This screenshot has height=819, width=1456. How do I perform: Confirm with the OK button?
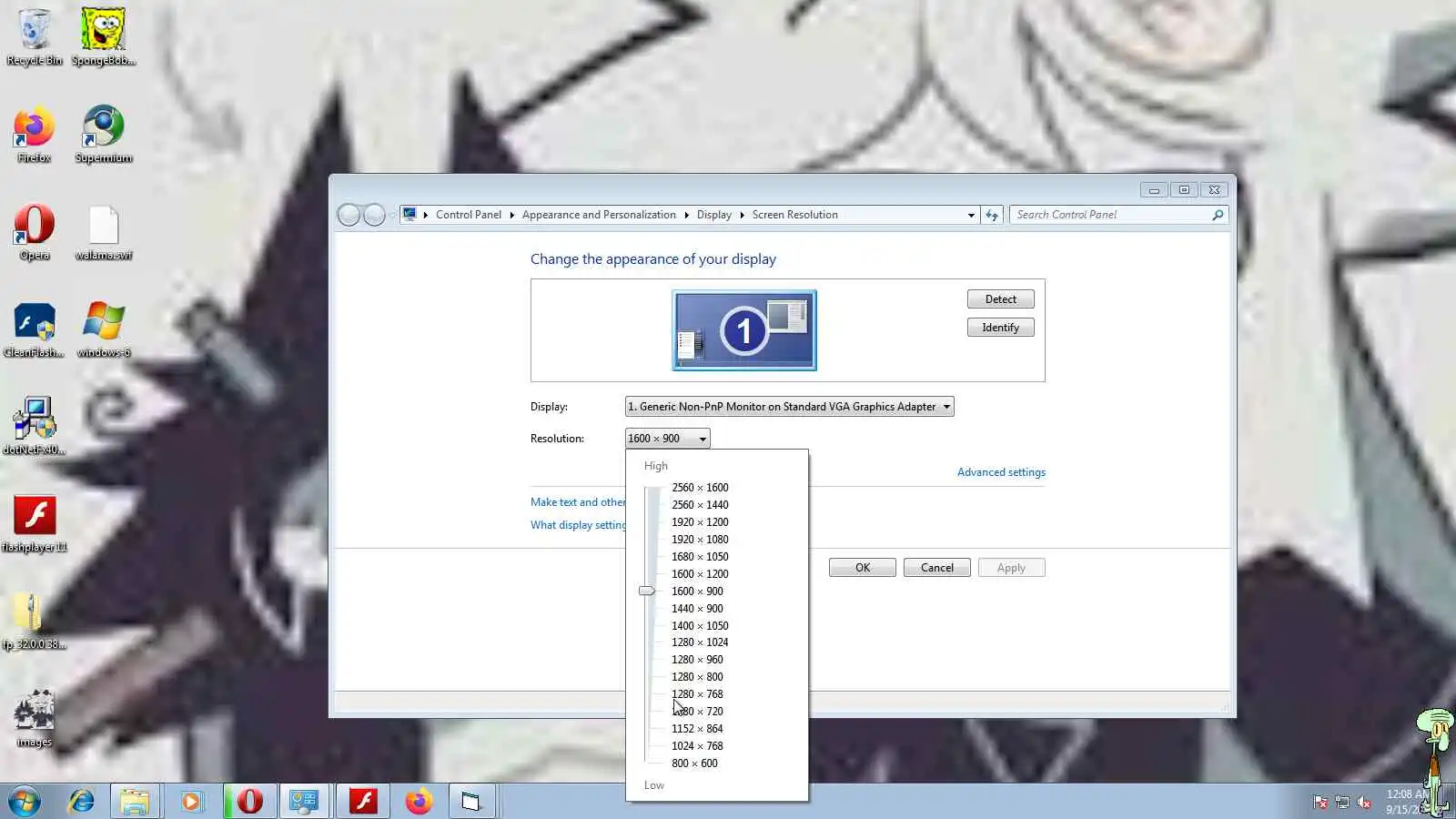point(863,568)
